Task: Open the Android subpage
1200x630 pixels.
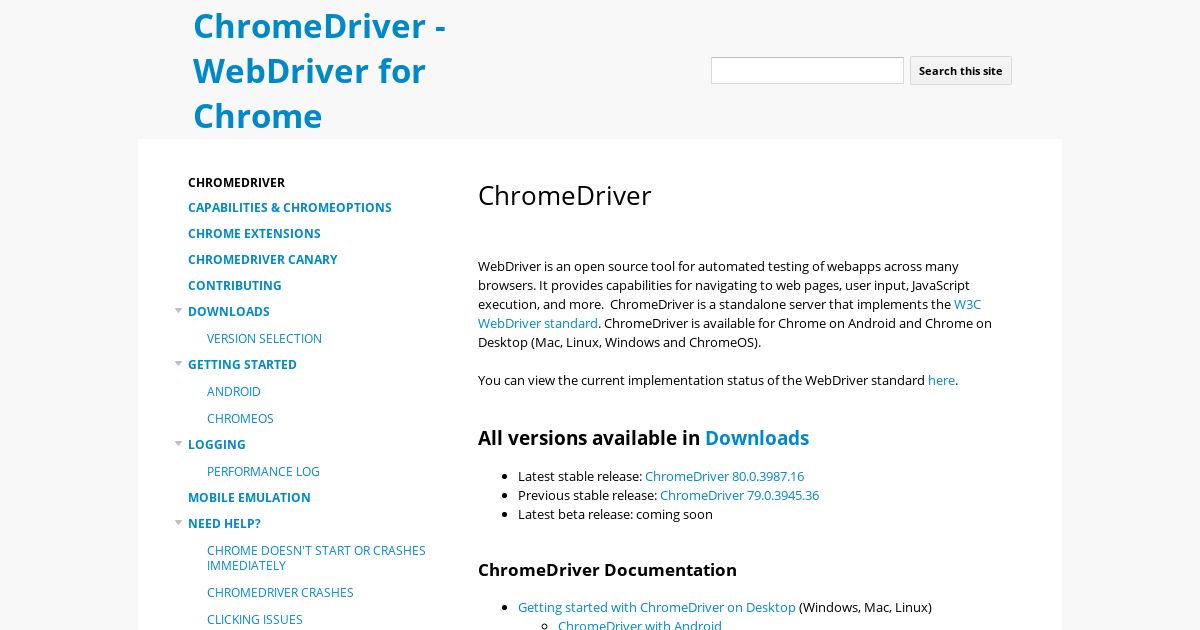Action: (234, 392)
